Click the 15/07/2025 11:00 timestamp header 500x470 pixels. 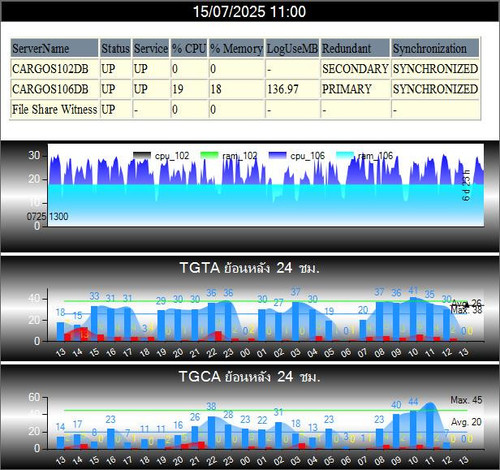tap(250, 12)
